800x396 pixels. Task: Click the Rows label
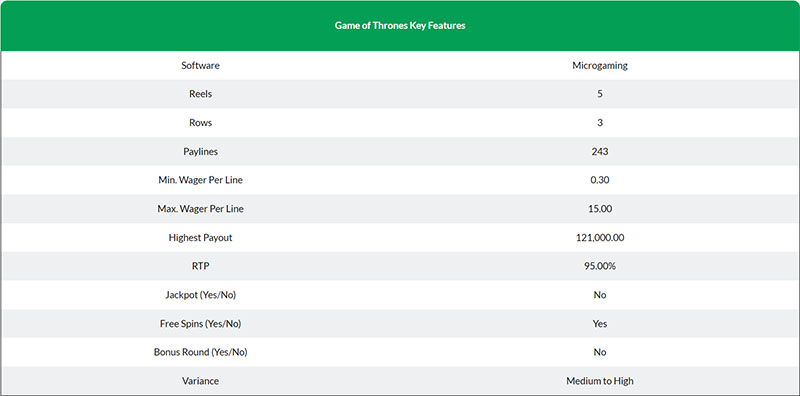coord(201,123)
